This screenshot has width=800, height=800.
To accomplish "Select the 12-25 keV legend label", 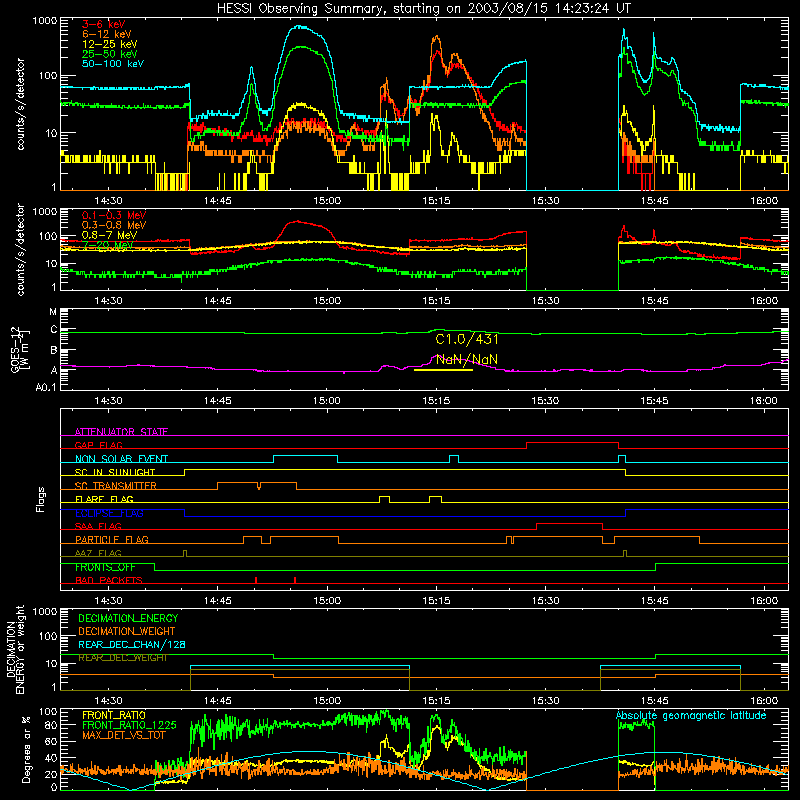I will [x=110, y=44].
